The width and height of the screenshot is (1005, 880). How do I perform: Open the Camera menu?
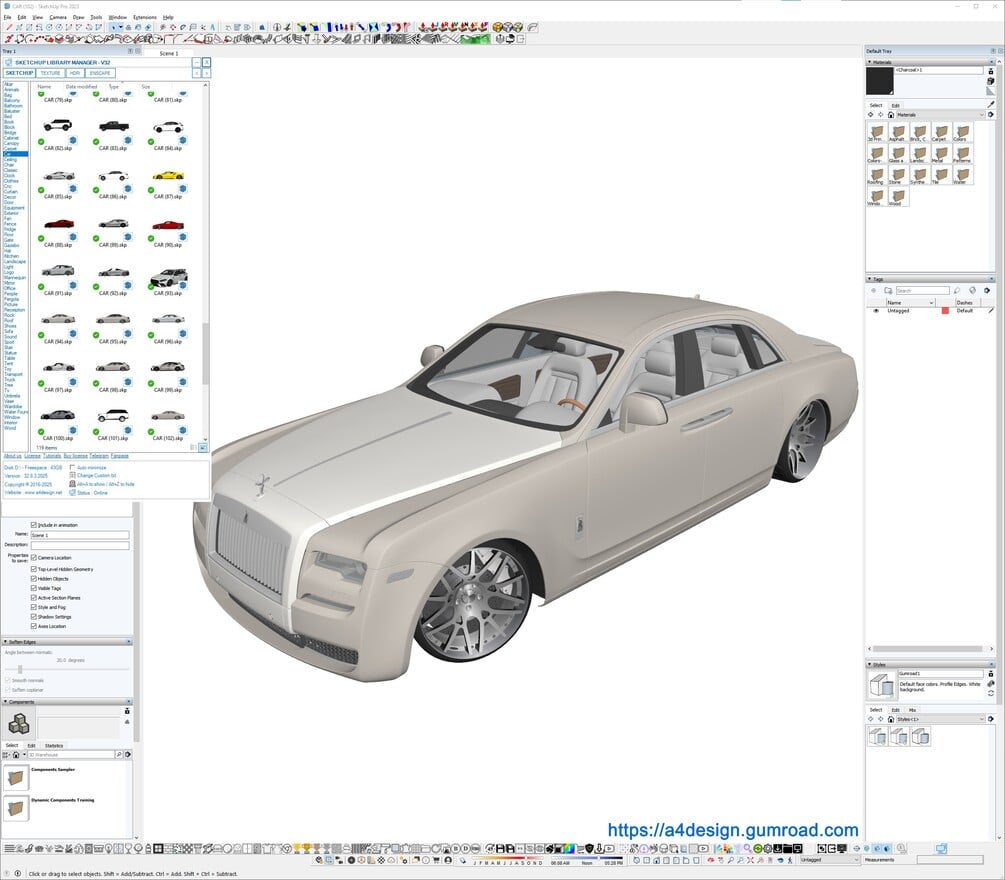click(58, 17)
